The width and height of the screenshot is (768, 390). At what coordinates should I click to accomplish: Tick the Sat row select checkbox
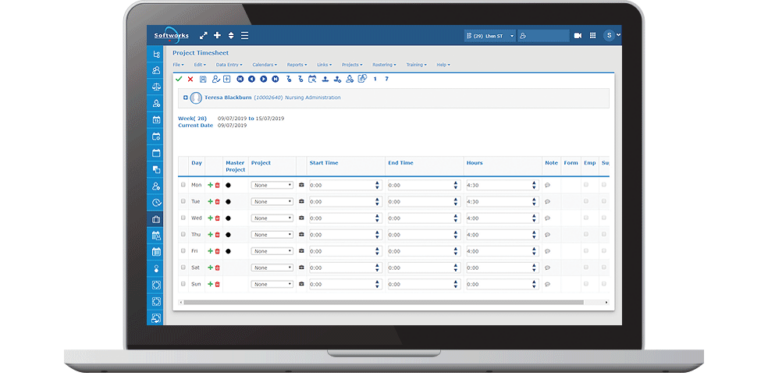coord(183,268)
